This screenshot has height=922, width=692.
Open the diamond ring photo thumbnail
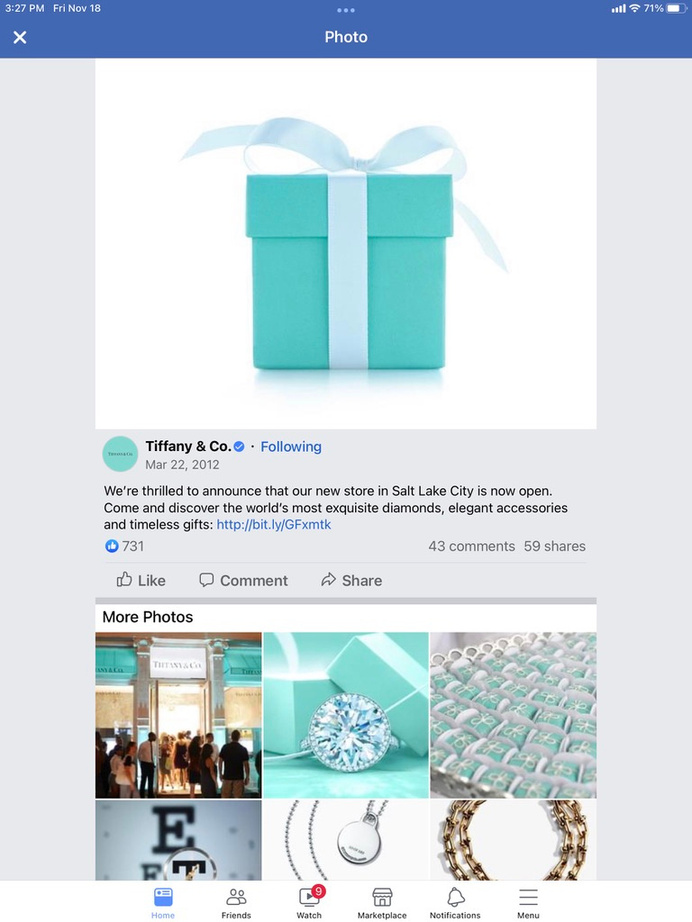346,715
